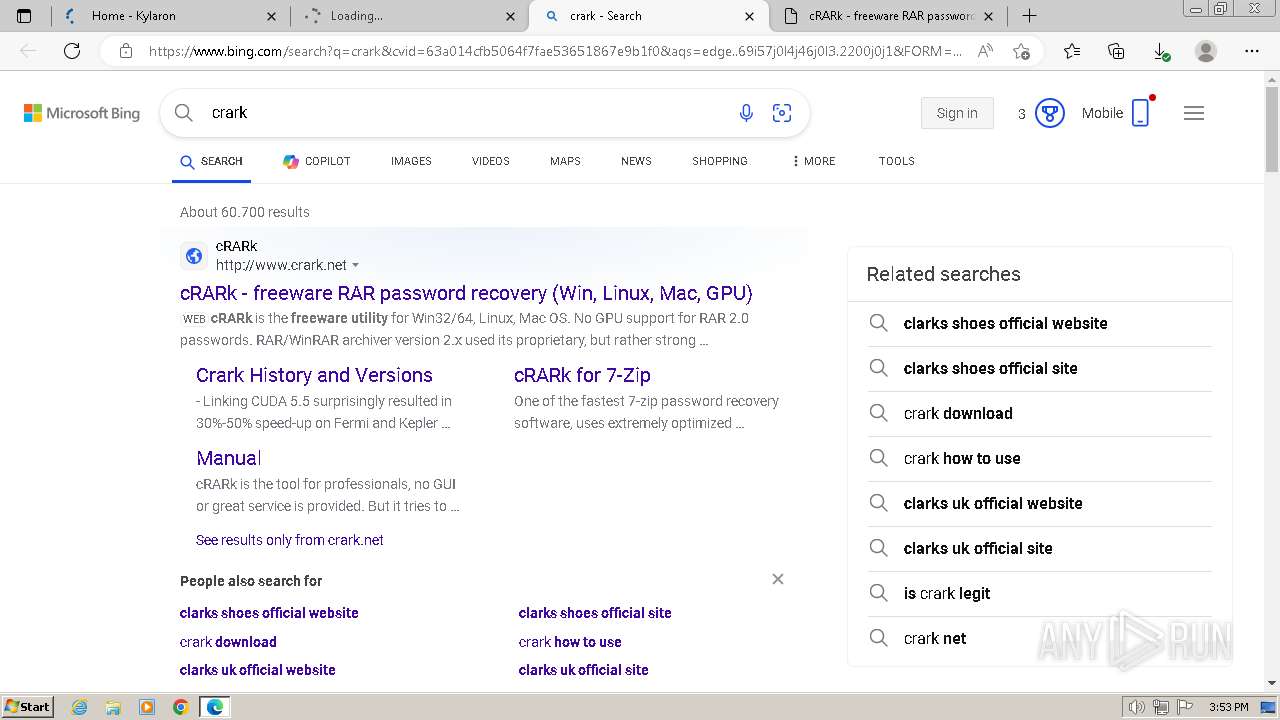This screenshot has width=1280, height=720.
Task: Start voice search with the microphone icon
Action: tap(746, 113)
